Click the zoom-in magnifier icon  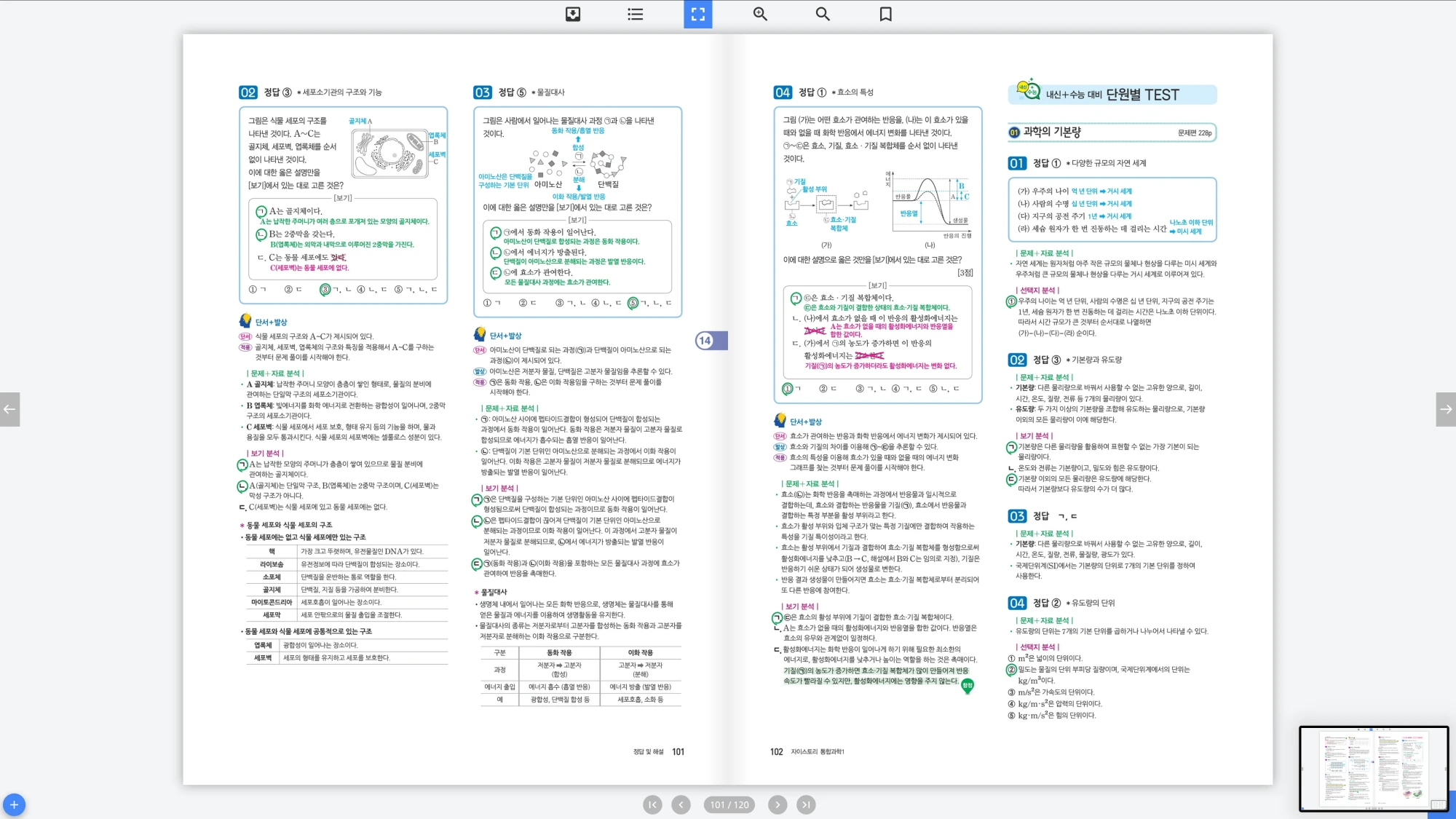point(760,14)
